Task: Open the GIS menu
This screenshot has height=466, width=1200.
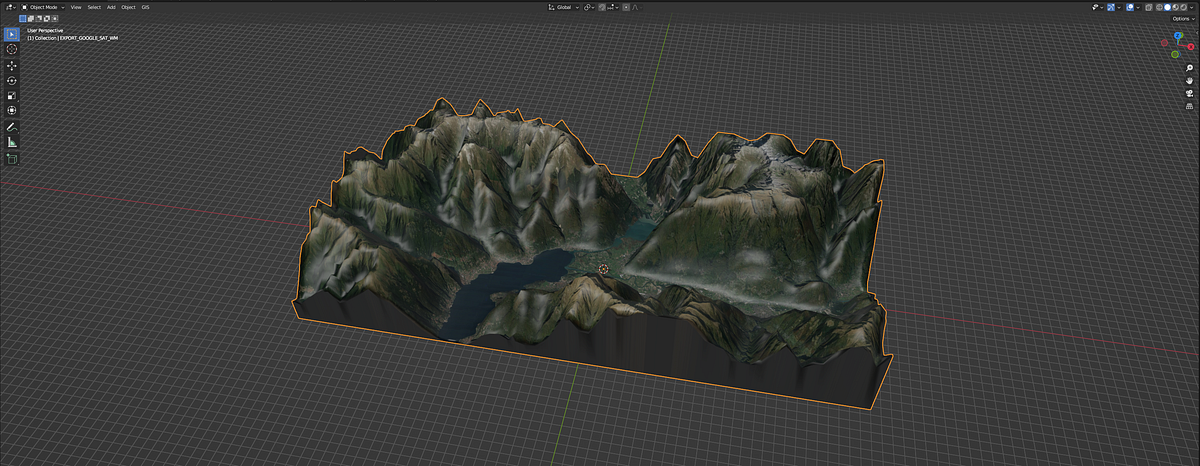Action: tap(145, 7)
